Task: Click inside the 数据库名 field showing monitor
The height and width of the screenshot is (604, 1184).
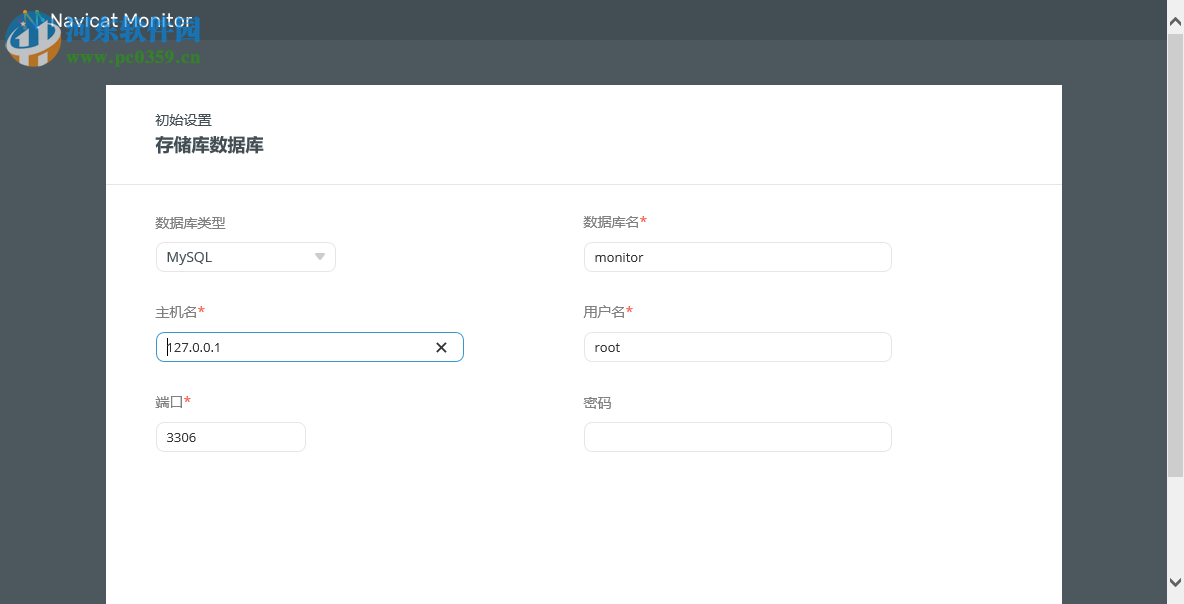Action: (737, 257)
